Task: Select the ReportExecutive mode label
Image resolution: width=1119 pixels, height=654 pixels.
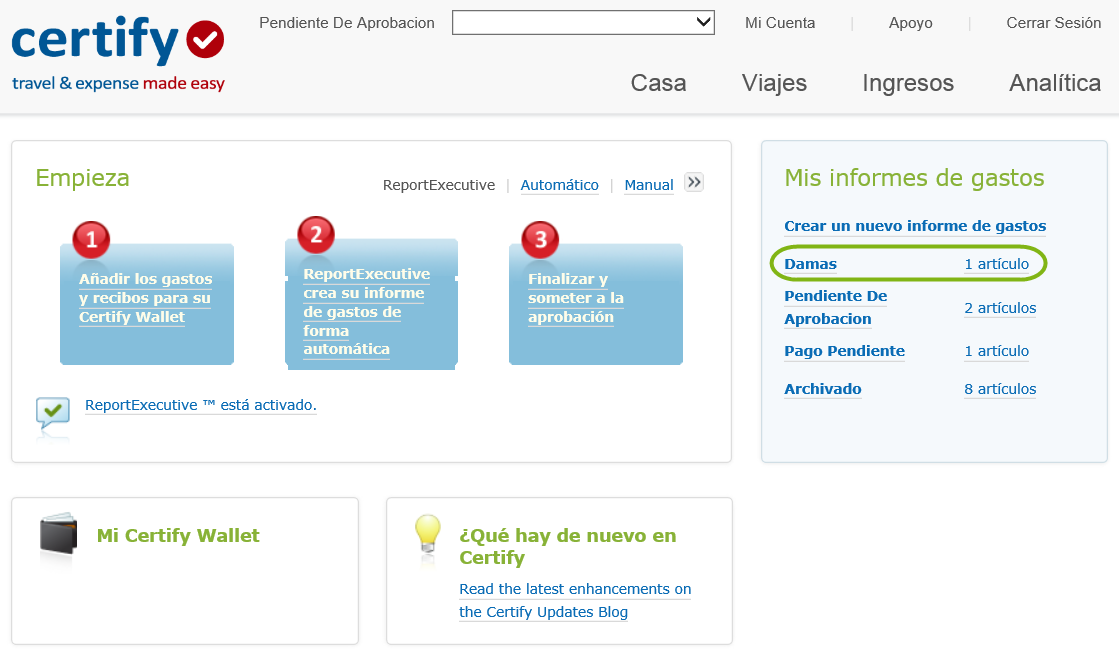Action: point(439,185)
